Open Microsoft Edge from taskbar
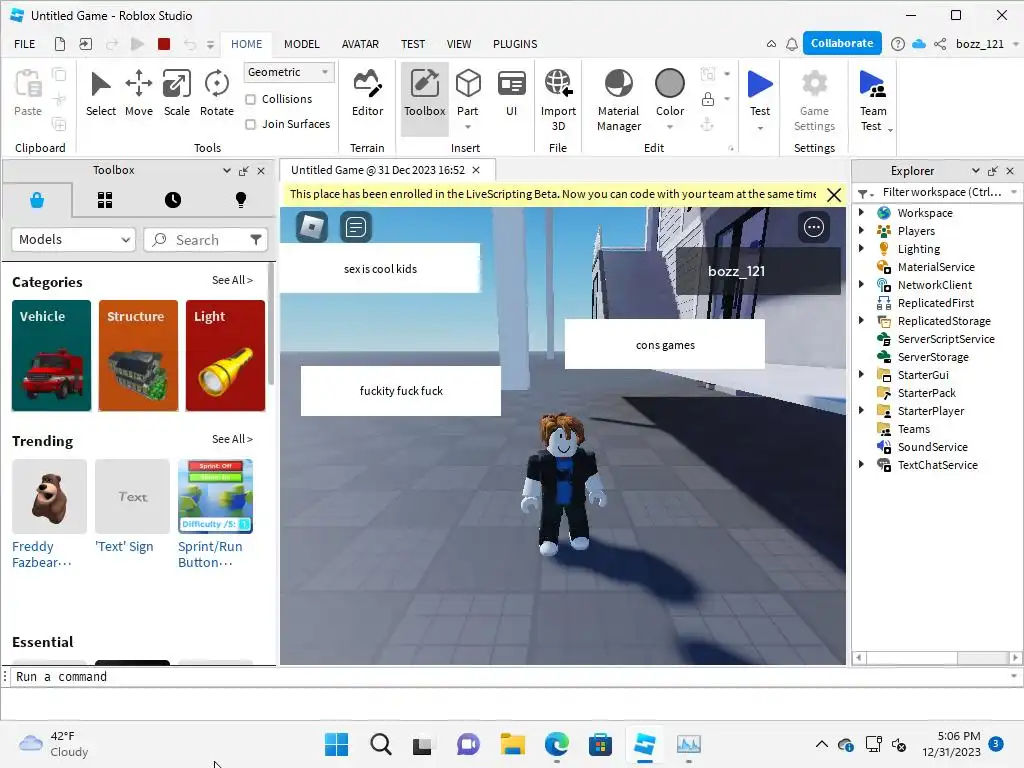Image resolution: width=1024 pixels, height=768 pixels. 556,744
